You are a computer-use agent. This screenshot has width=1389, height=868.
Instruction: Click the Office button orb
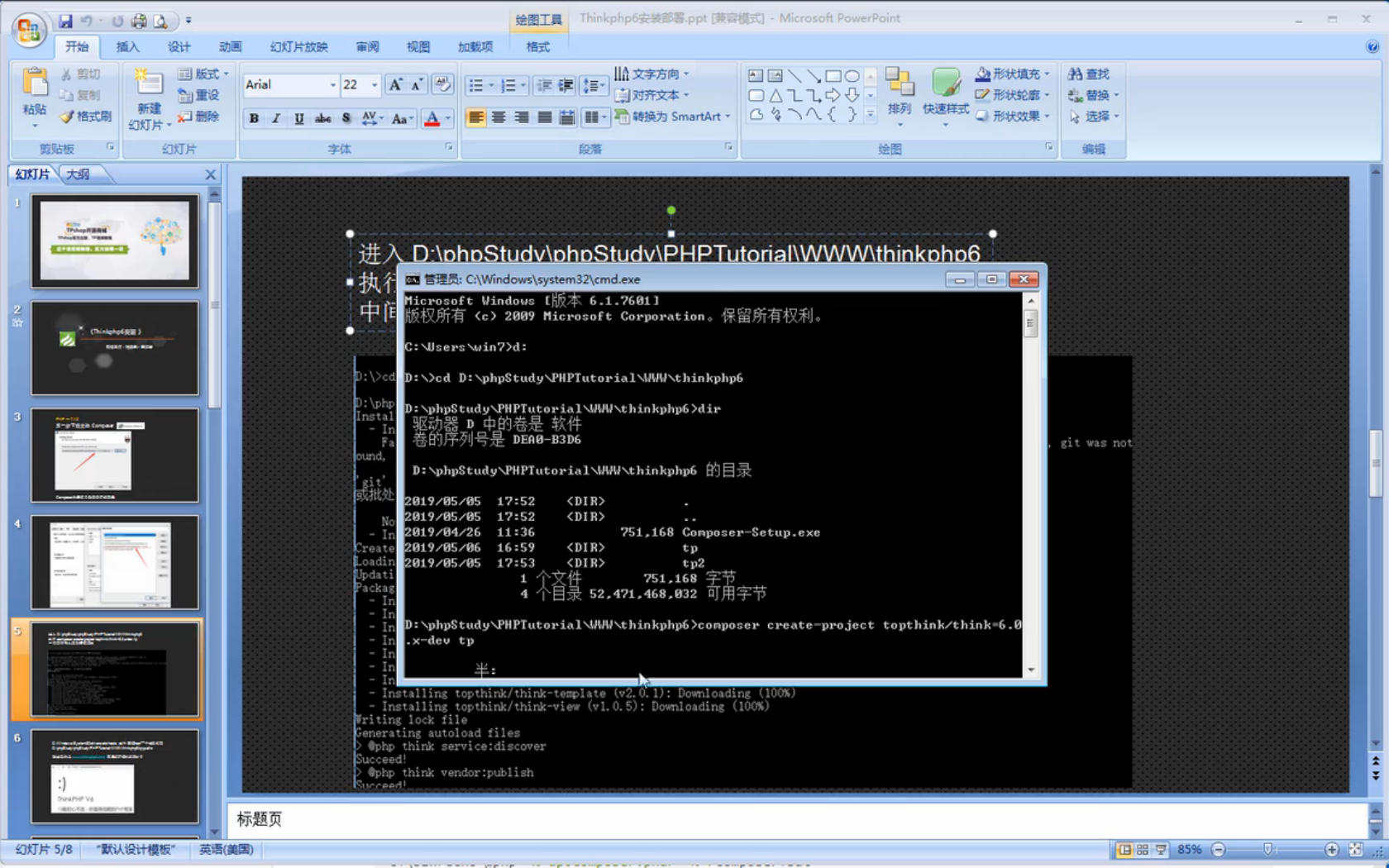tap(29, 30)
